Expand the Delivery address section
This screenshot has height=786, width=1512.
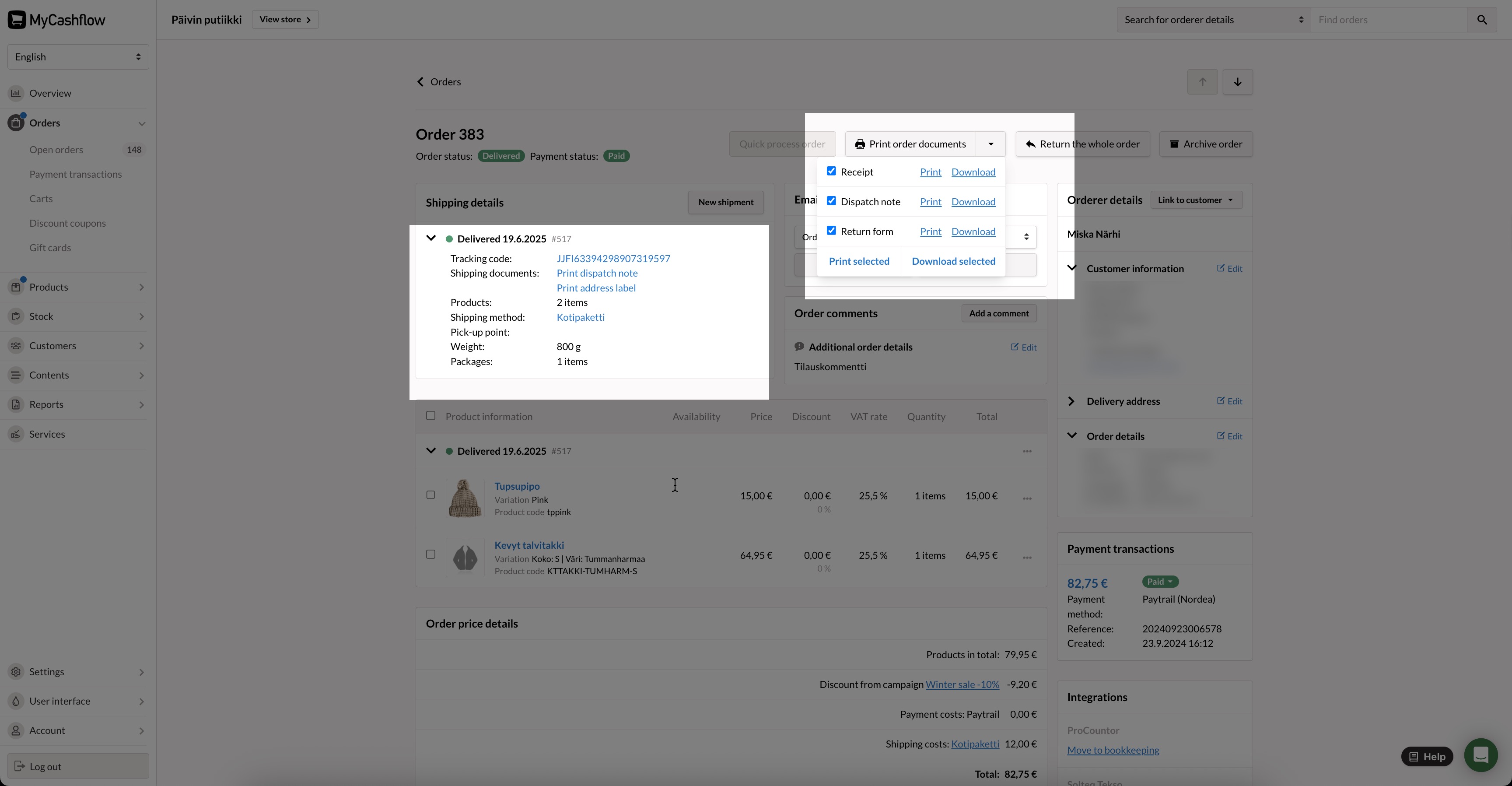click(1071, 401)
